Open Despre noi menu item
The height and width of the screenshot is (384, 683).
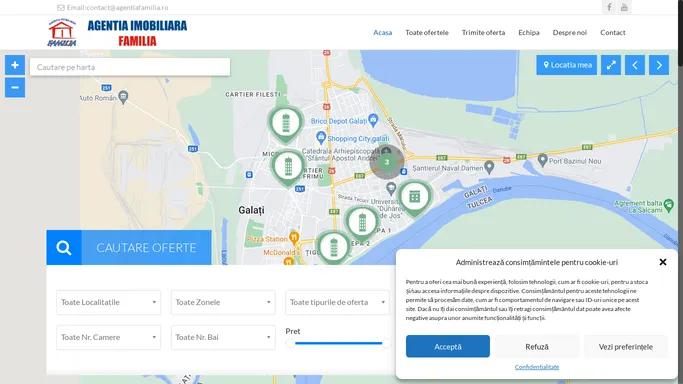[570, 33]
